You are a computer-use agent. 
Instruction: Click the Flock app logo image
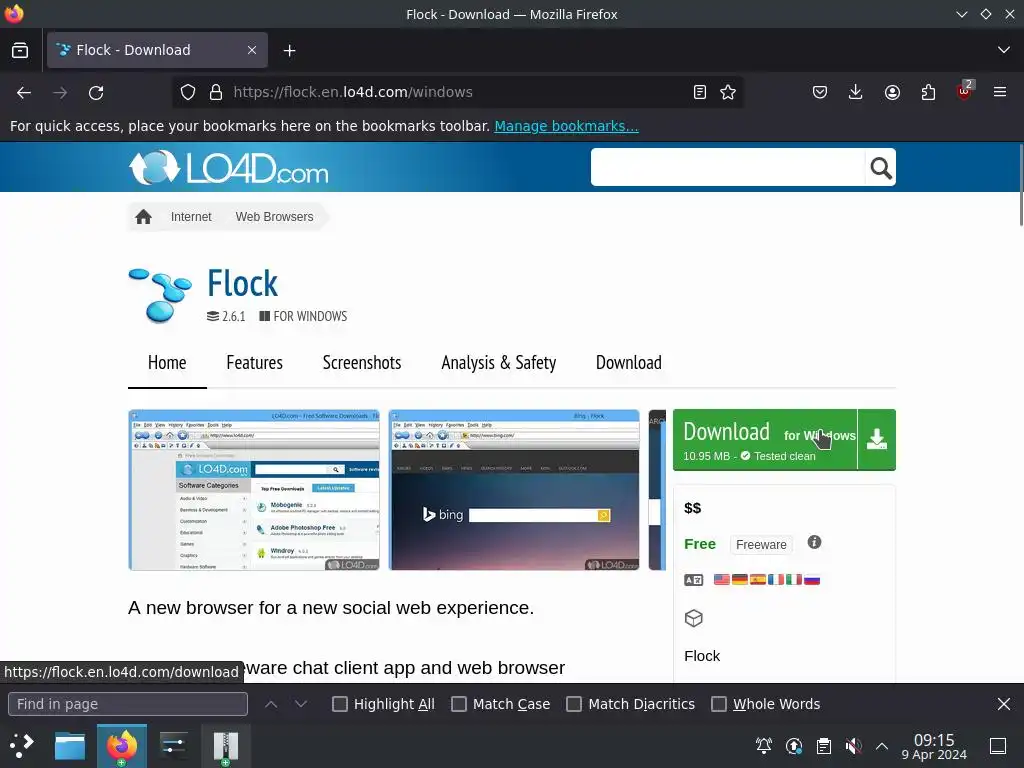[x=160, y=295]
